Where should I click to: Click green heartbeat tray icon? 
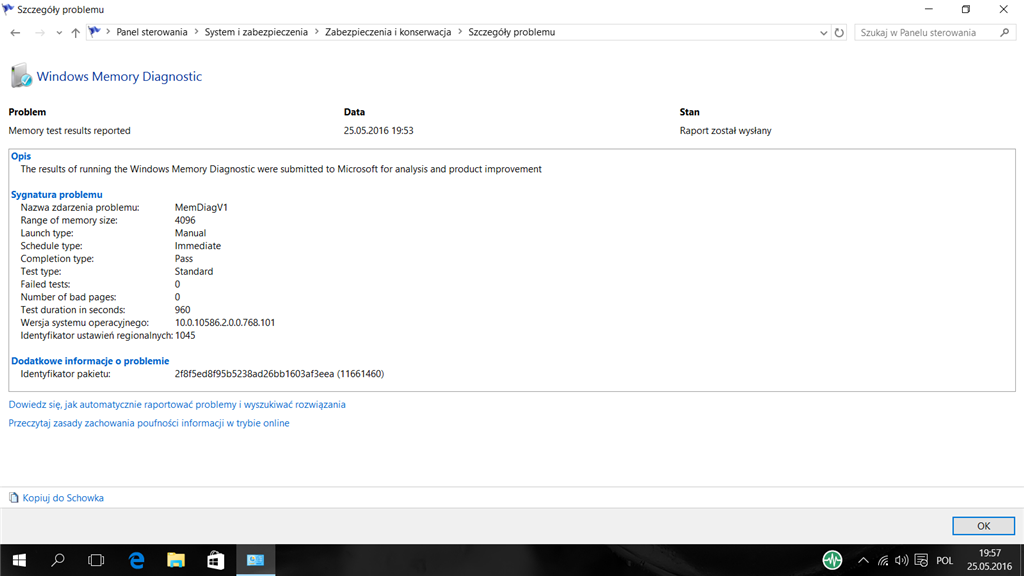832,560
